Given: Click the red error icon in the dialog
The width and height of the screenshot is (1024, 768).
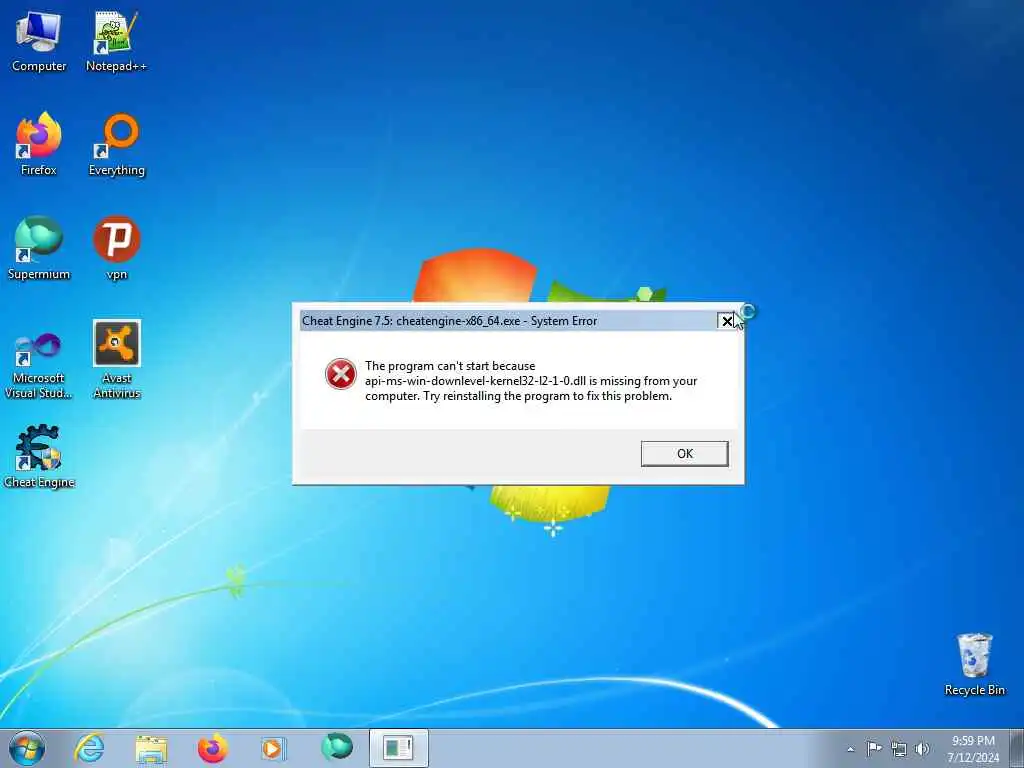Looking at the screenshot, I should [x=340, y=374].
